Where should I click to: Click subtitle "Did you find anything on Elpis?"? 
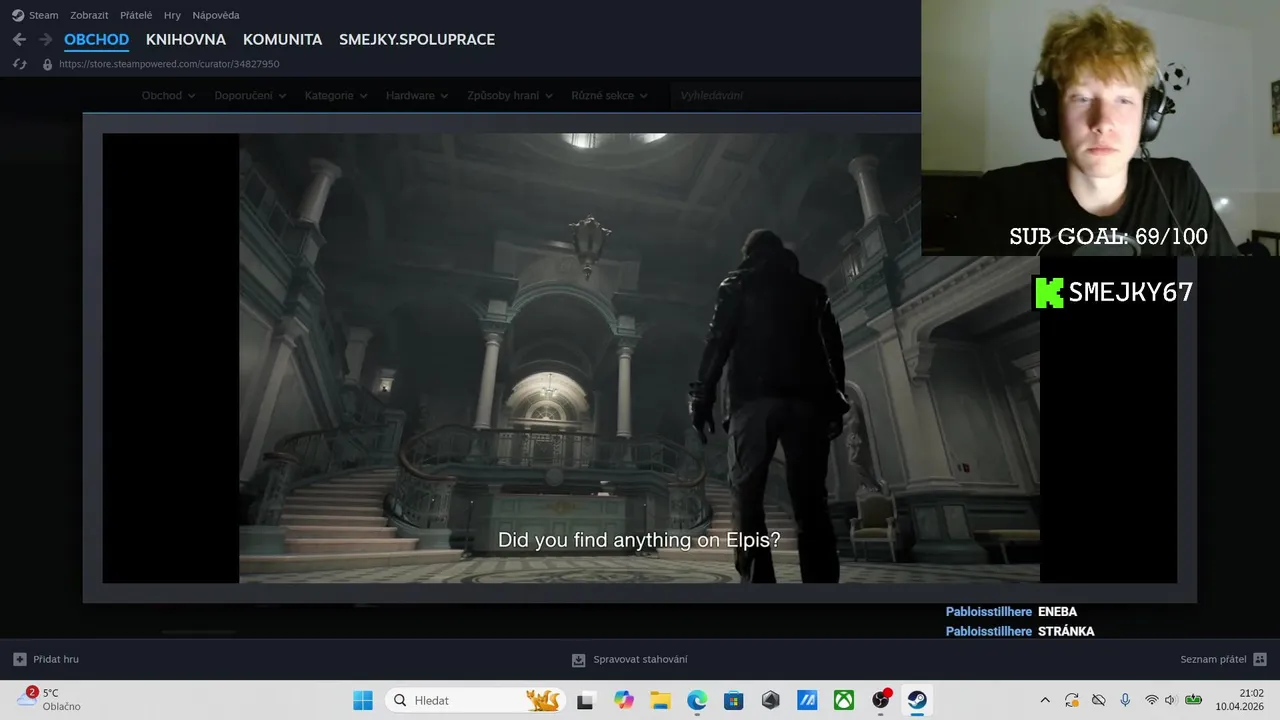click(639, 540)
